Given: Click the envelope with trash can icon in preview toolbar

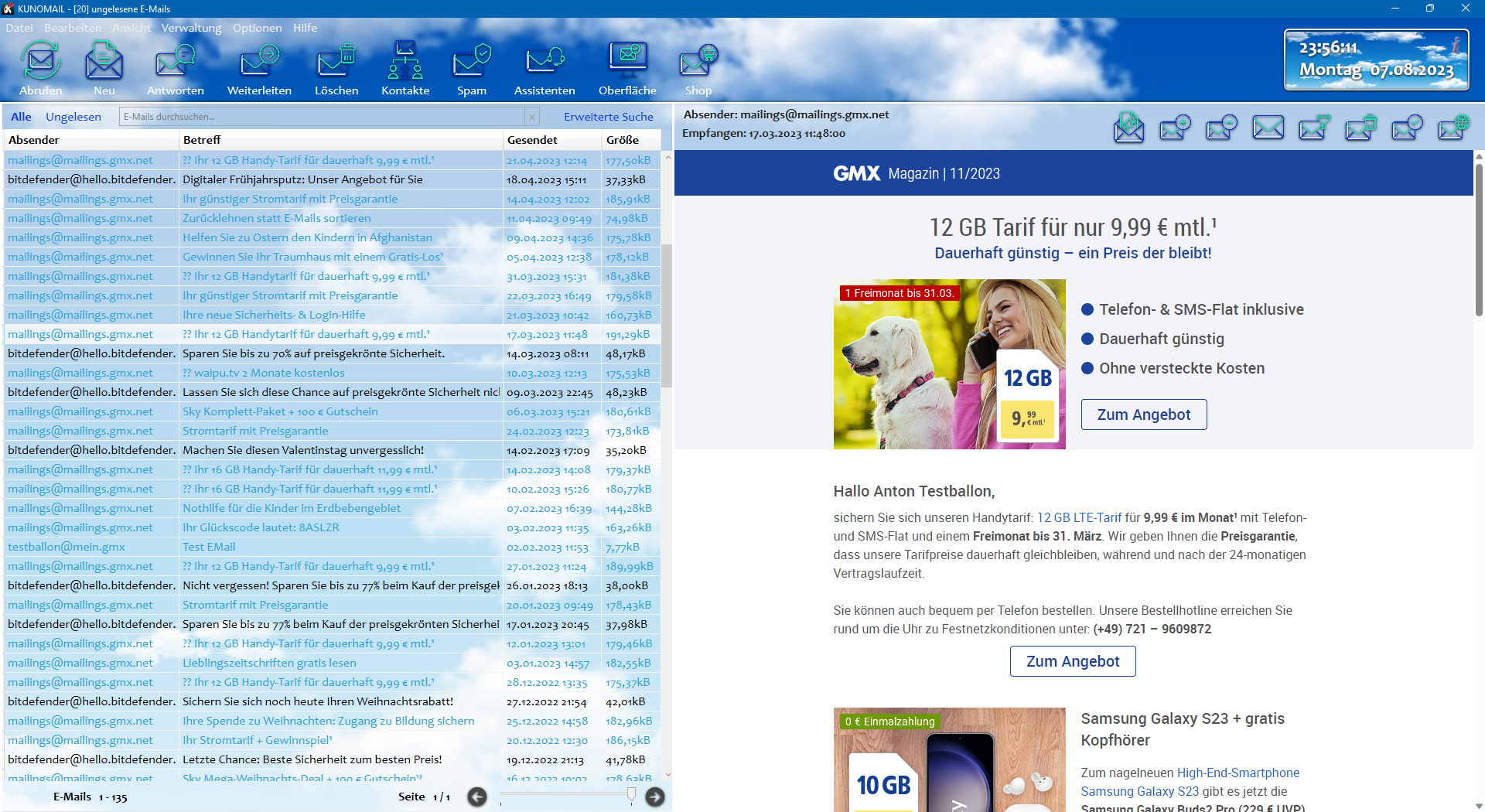Looking at the screenshot, I should [1360, 127].
